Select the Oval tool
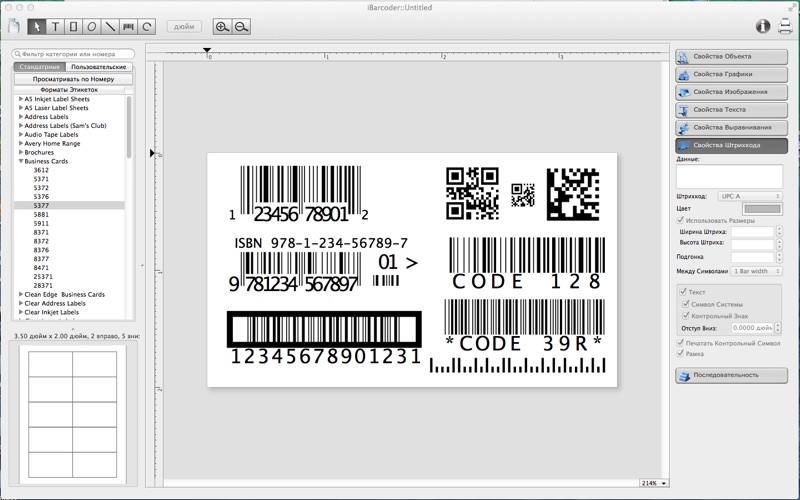Viewport: 800px width, 500px height. [x=92, y=27]
